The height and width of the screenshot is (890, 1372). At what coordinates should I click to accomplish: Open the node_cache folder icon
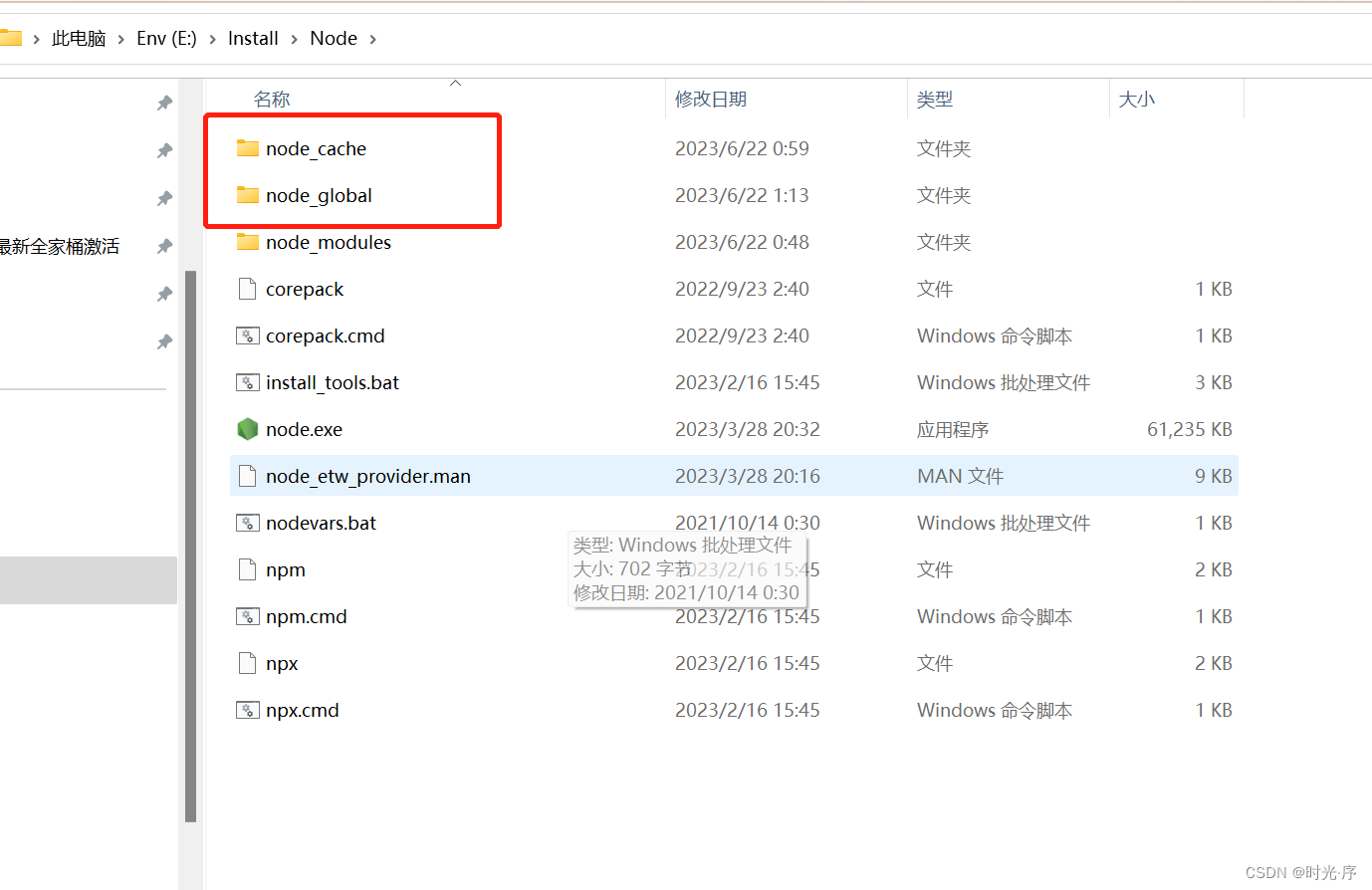tap(248, 148)
